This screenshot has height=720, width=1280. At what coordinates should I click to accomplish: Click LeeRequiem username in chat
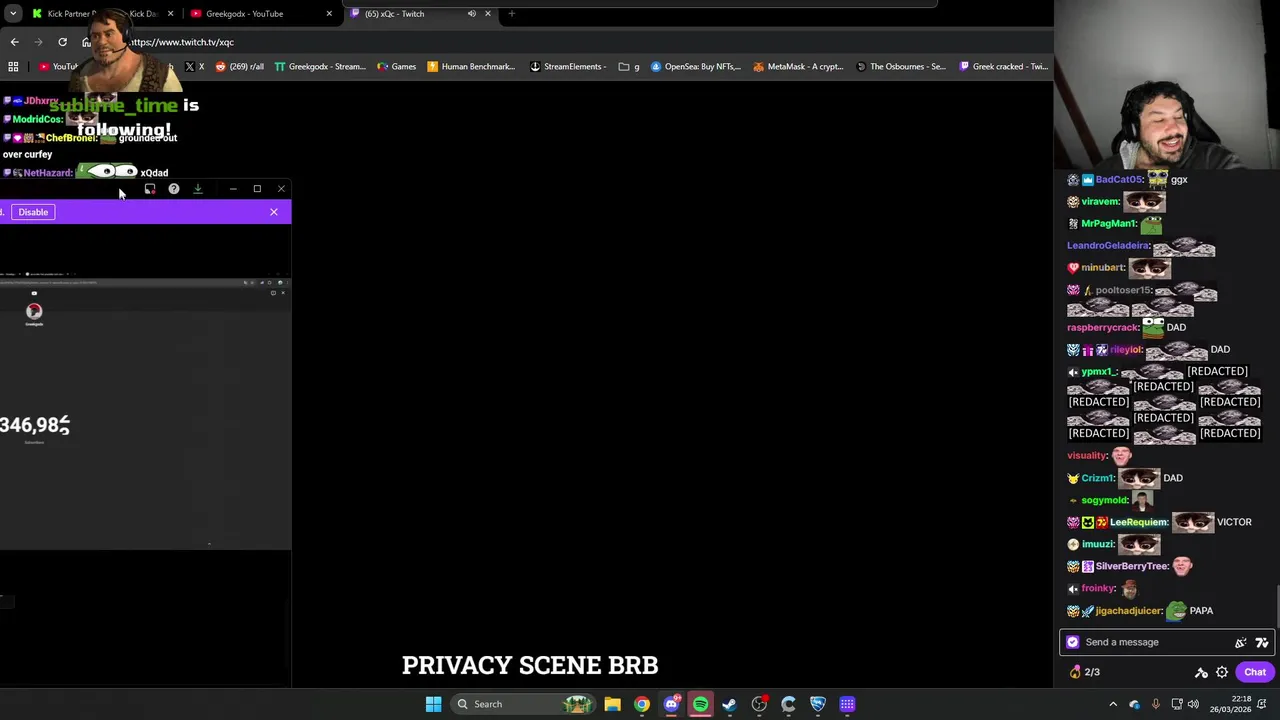click(1138, 522)
